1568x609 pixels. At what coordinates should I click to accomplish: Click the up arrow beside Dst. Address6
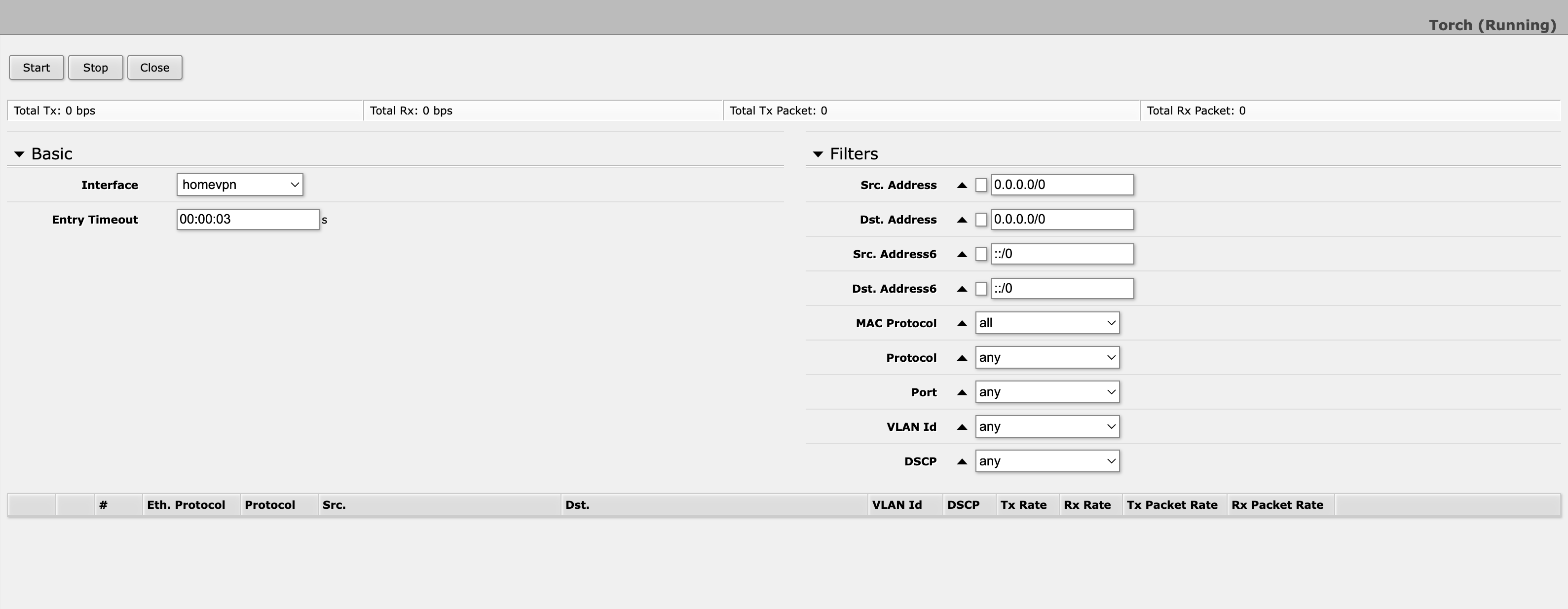[962, 289]
